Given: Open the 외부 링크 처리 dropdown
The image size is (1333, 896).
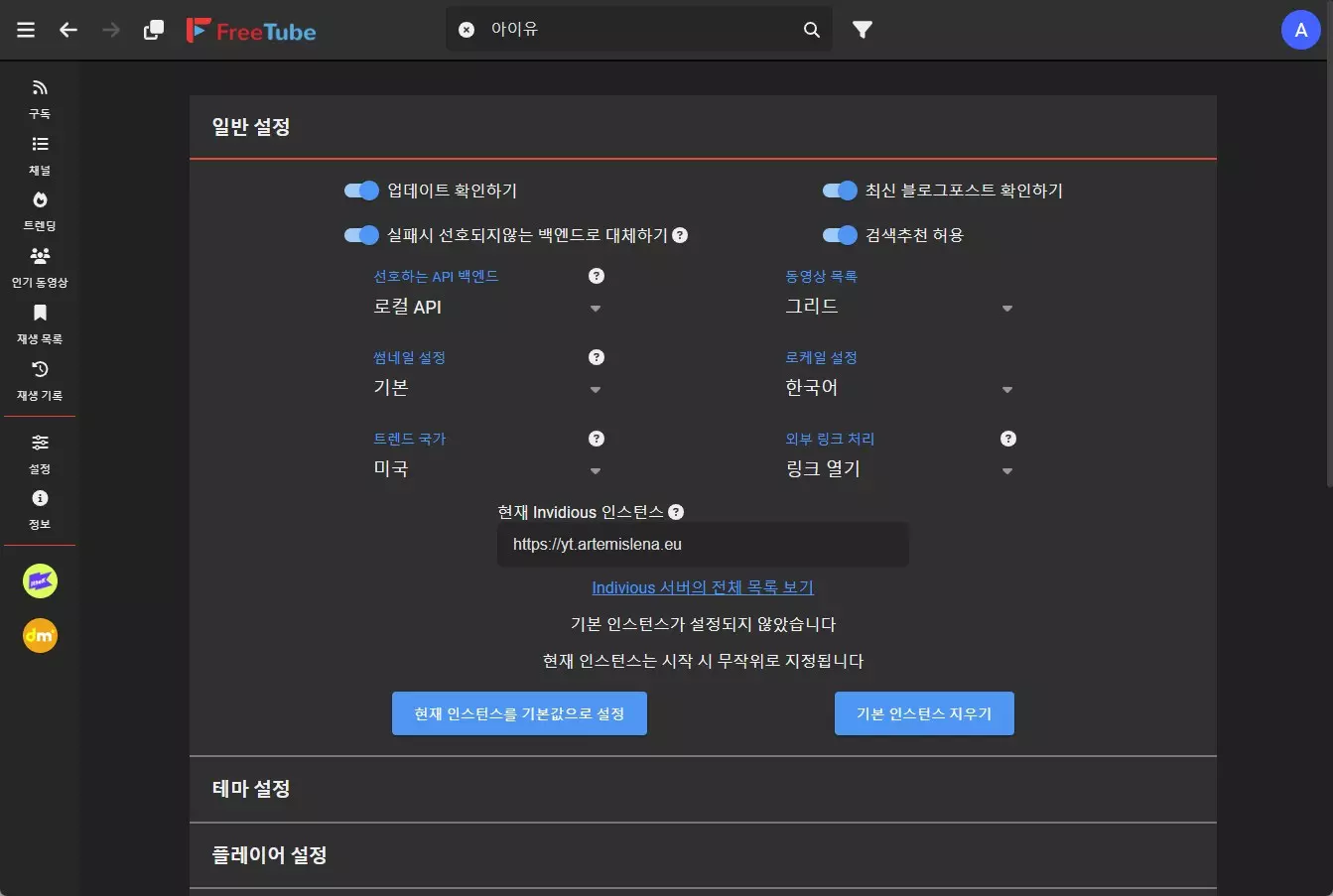Looking at the screenshot, I should 900,470.
